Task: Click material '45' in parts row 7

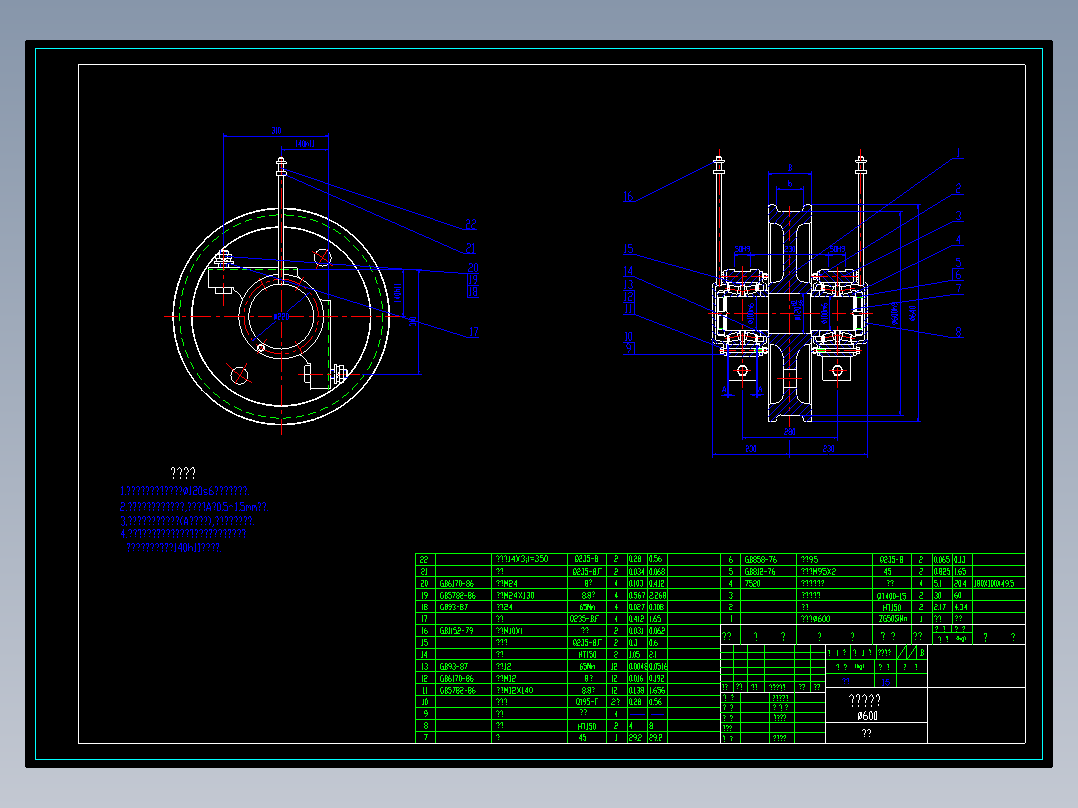Action: [583, 738]
